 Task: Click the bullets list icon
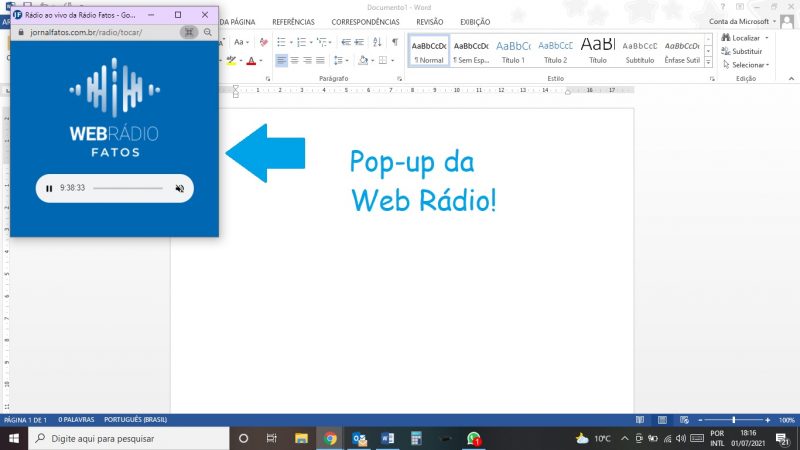coord(281,42)
